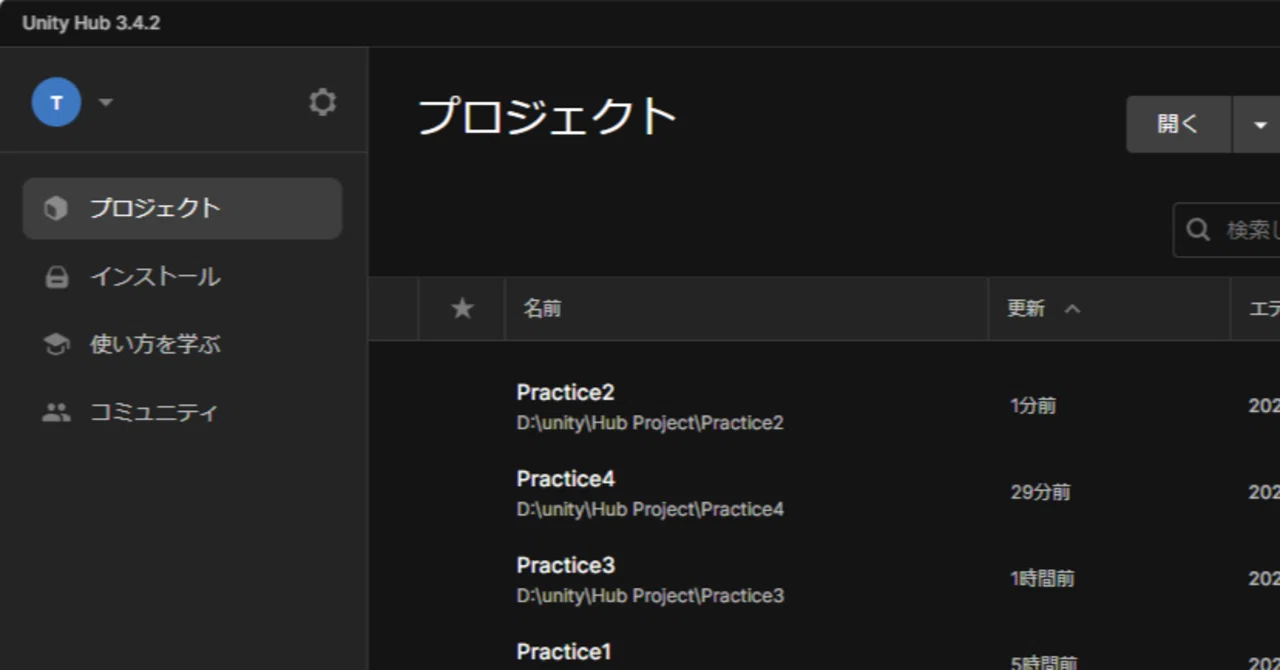Sort by the star favorites column
The image size is (1280, 670).
click(x=462, y=308)
